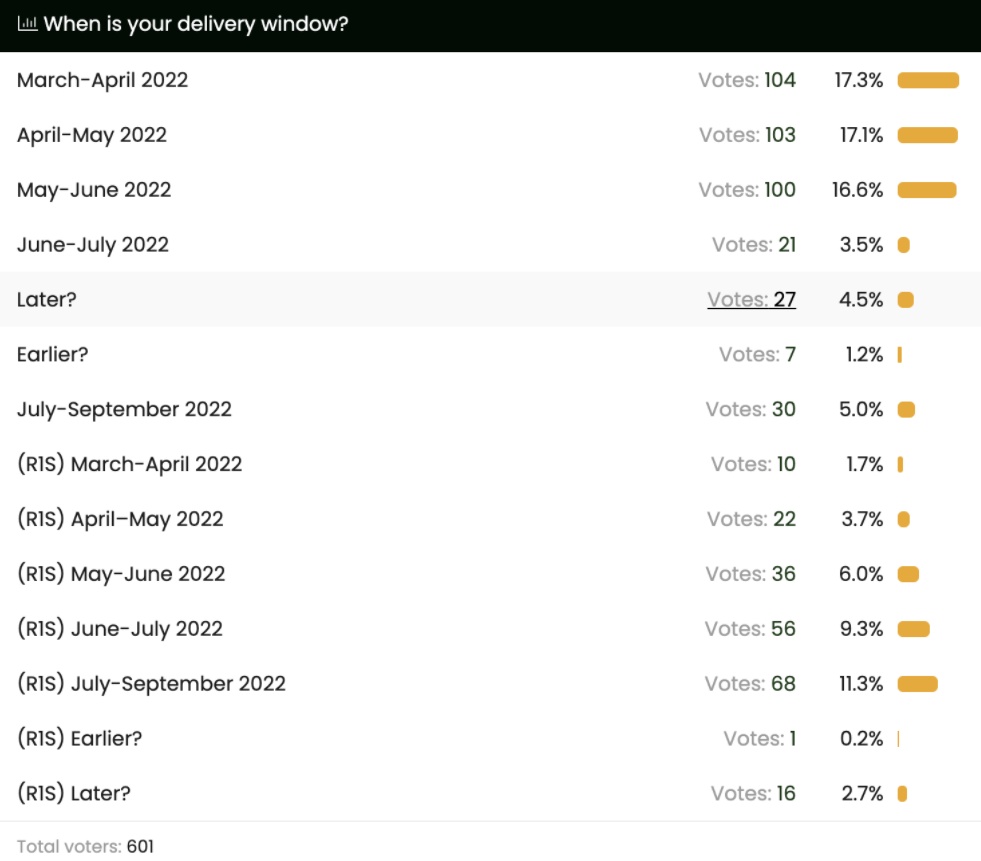Select the 'June-July 2022' poll option
The width and height of the screenshot is (981, 861).
(x=93, y=245)
